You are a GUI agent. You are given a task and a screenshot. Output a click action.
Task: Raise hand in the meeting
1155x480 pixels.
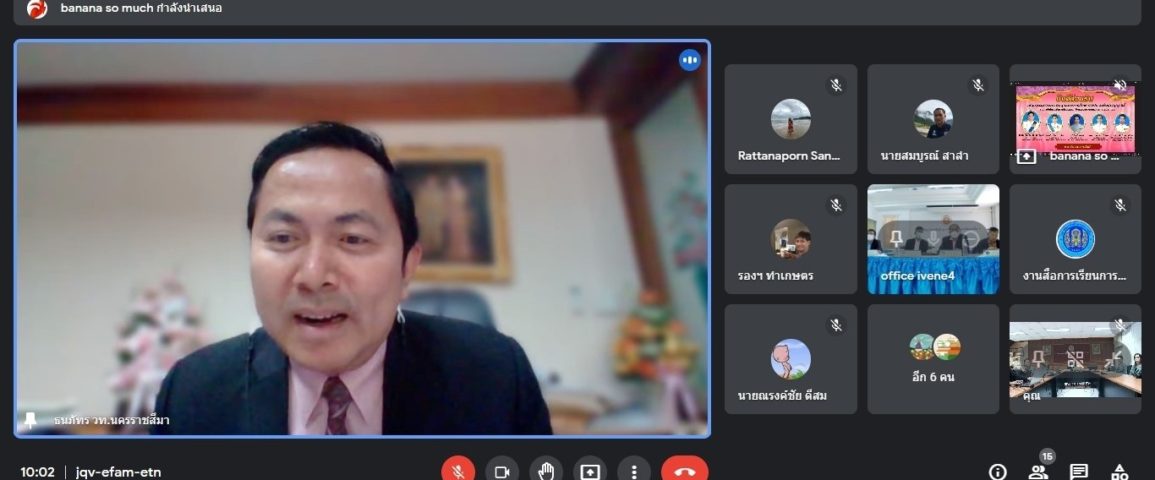546,471
